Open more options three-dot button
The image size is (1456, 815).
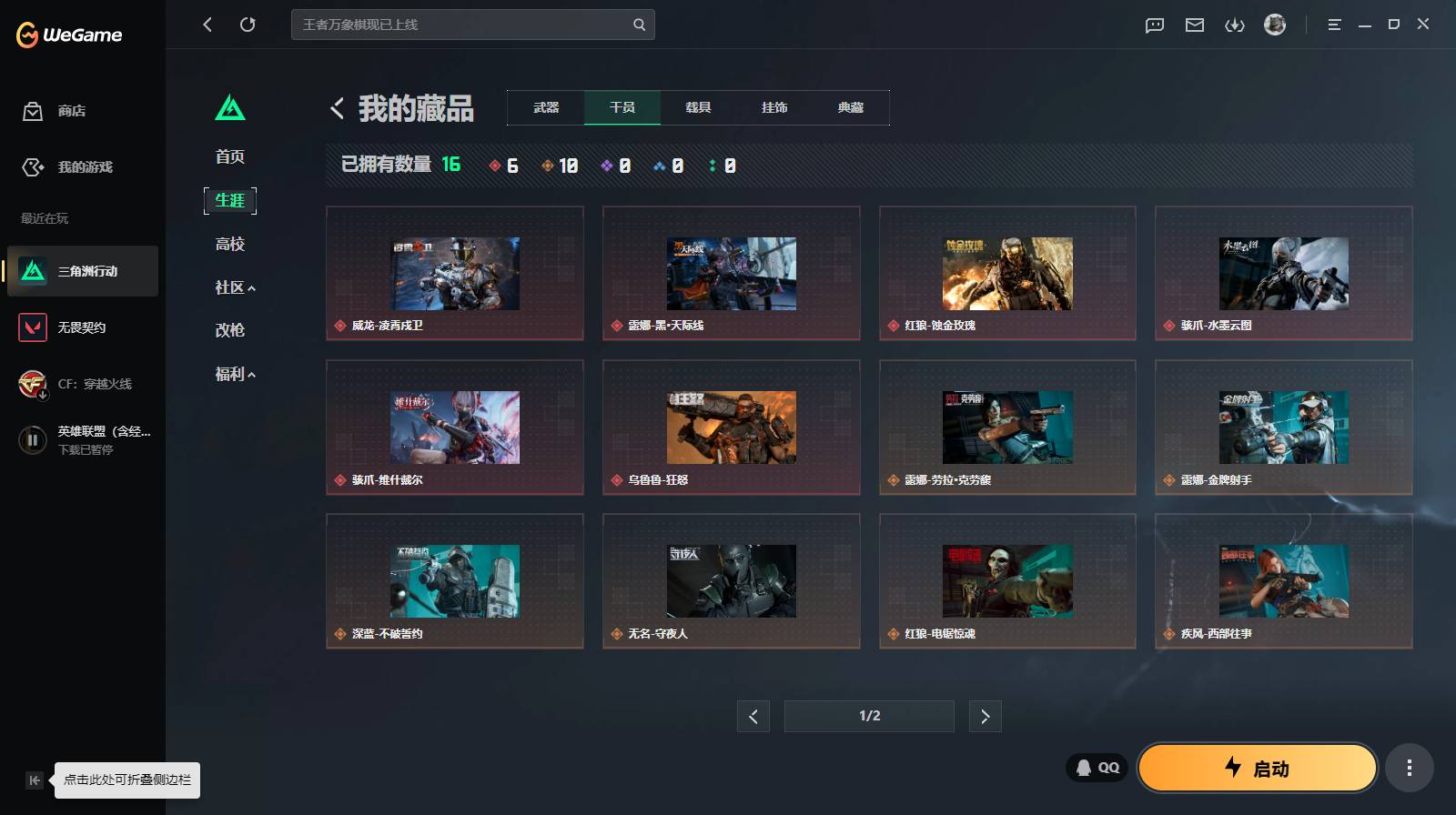click(x=1410, y=768)
